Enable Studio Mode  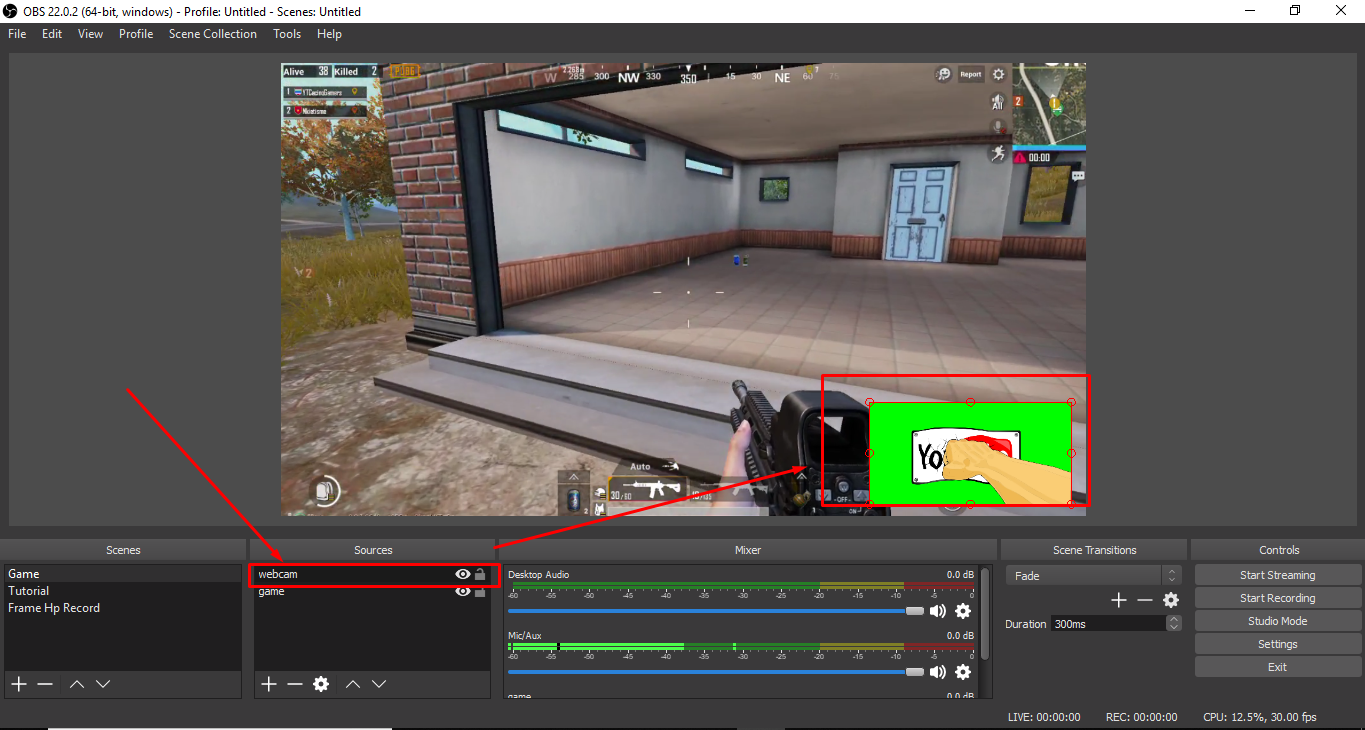pos(1278,621)
